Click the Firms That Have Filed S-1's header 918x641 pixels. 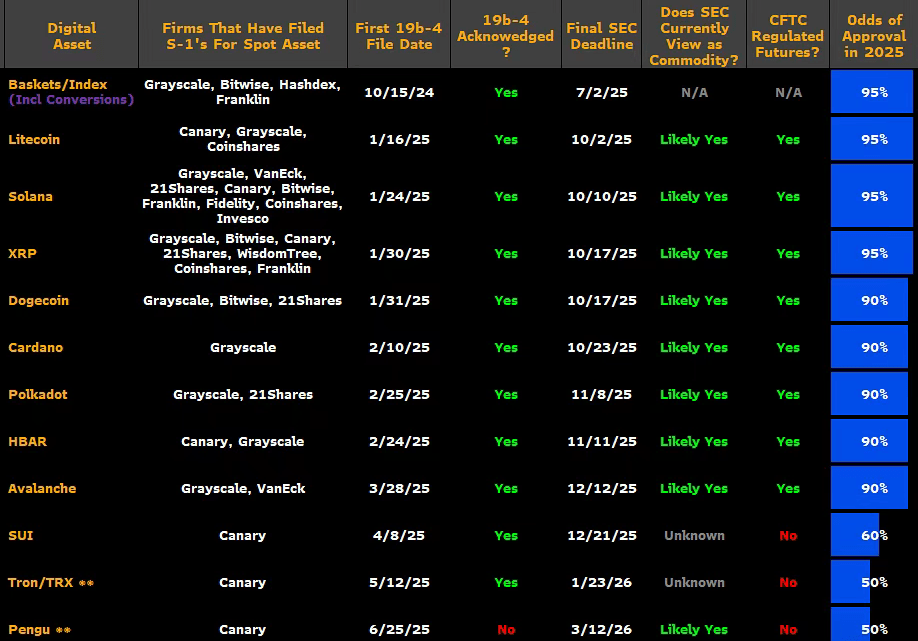click(243, 36)
